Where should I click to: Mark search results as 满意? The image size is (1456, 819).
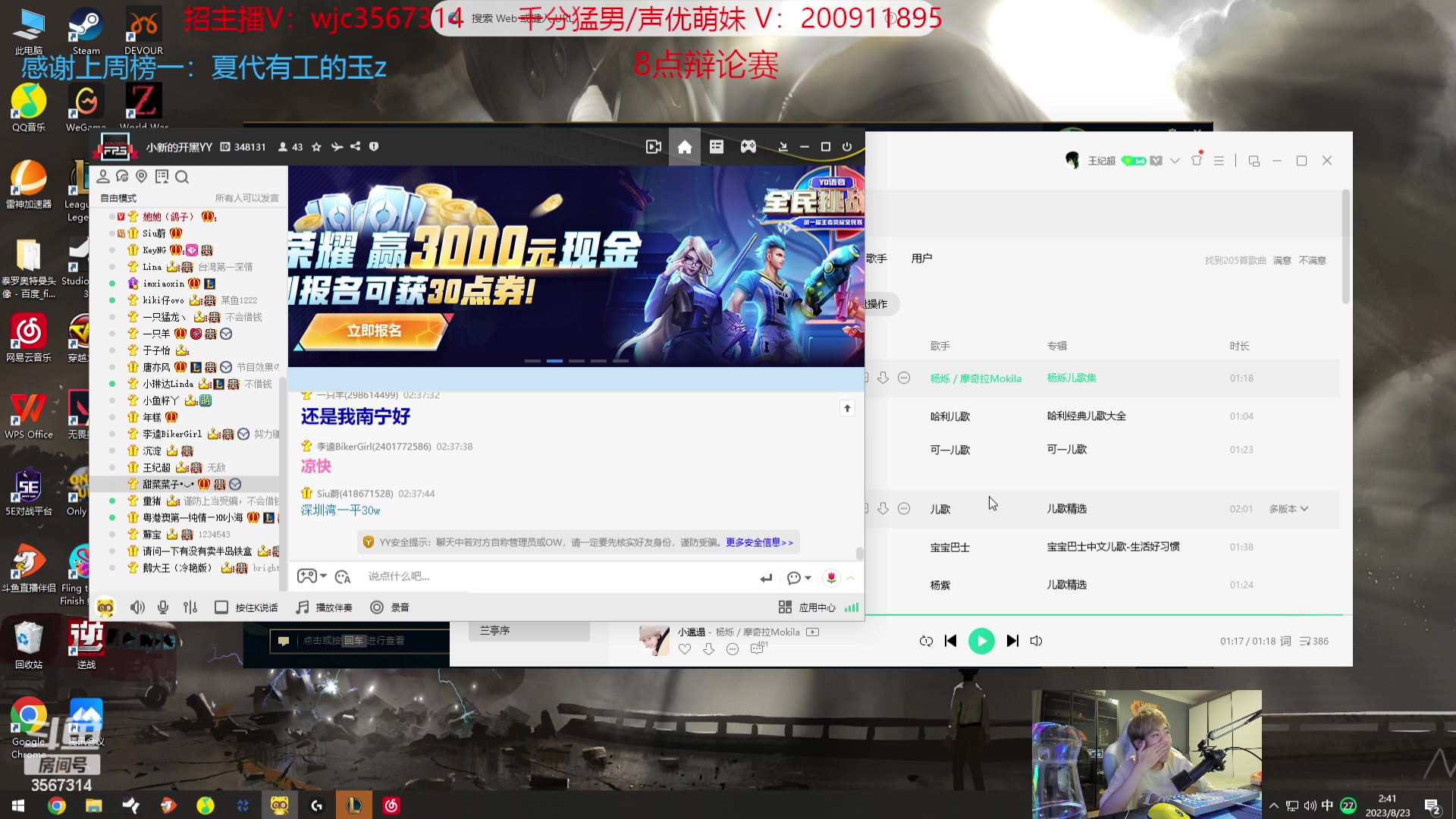(1282, 260)
